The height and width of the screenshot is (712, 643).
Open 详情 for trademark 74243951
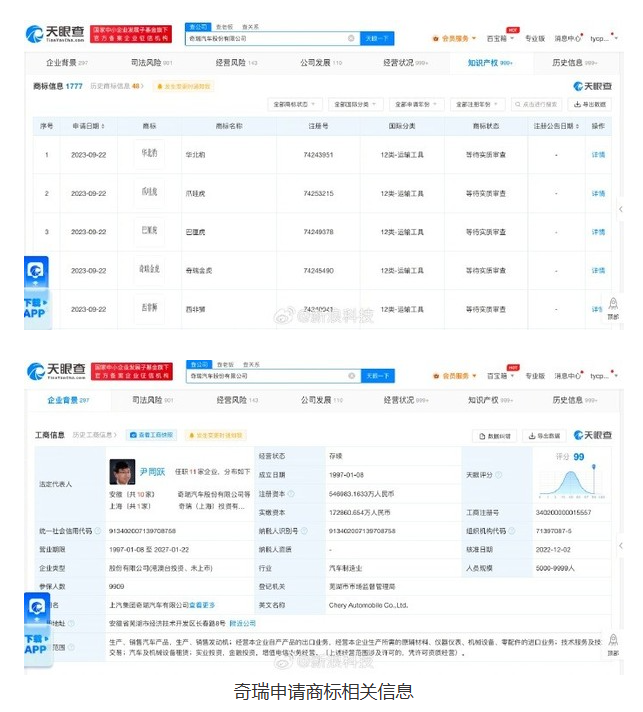[598, 155]
